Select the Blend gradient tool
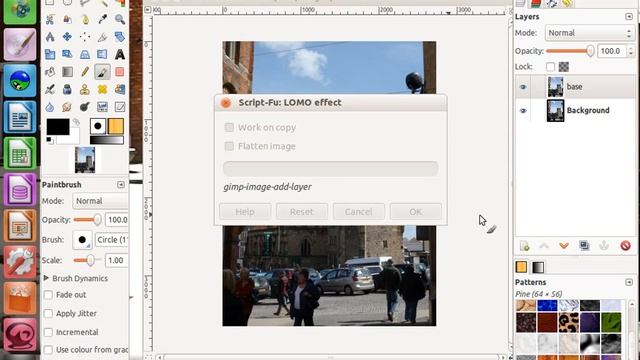 tap(67, 72)
